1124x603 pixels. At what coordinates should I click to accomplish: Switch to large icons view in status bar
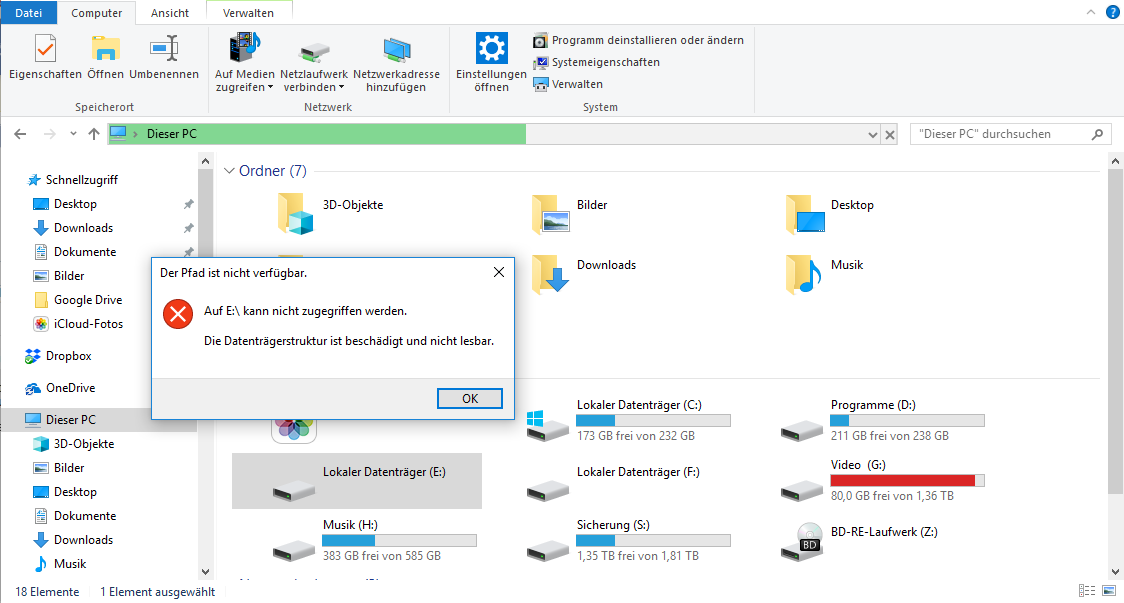(1109, 591)
